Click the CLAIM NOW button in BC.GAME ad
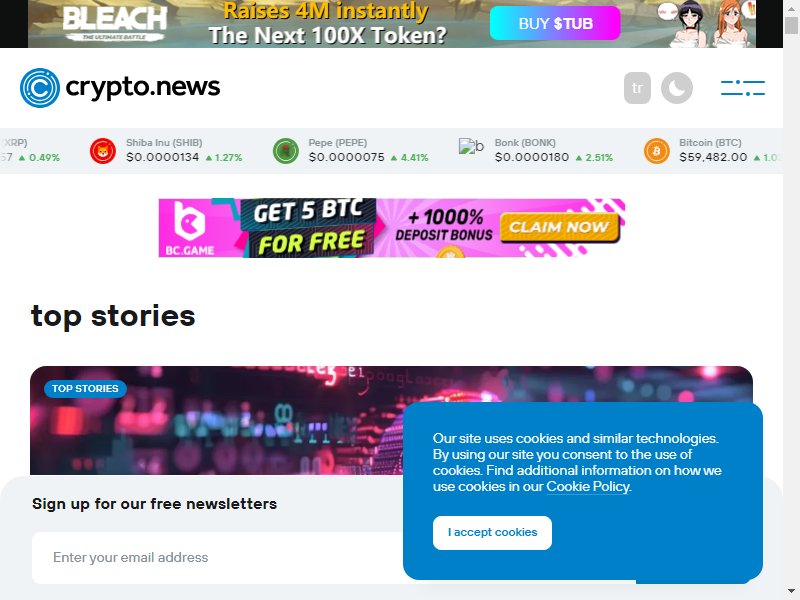Screen dimensions: 800x600 (x=559, y=227)
